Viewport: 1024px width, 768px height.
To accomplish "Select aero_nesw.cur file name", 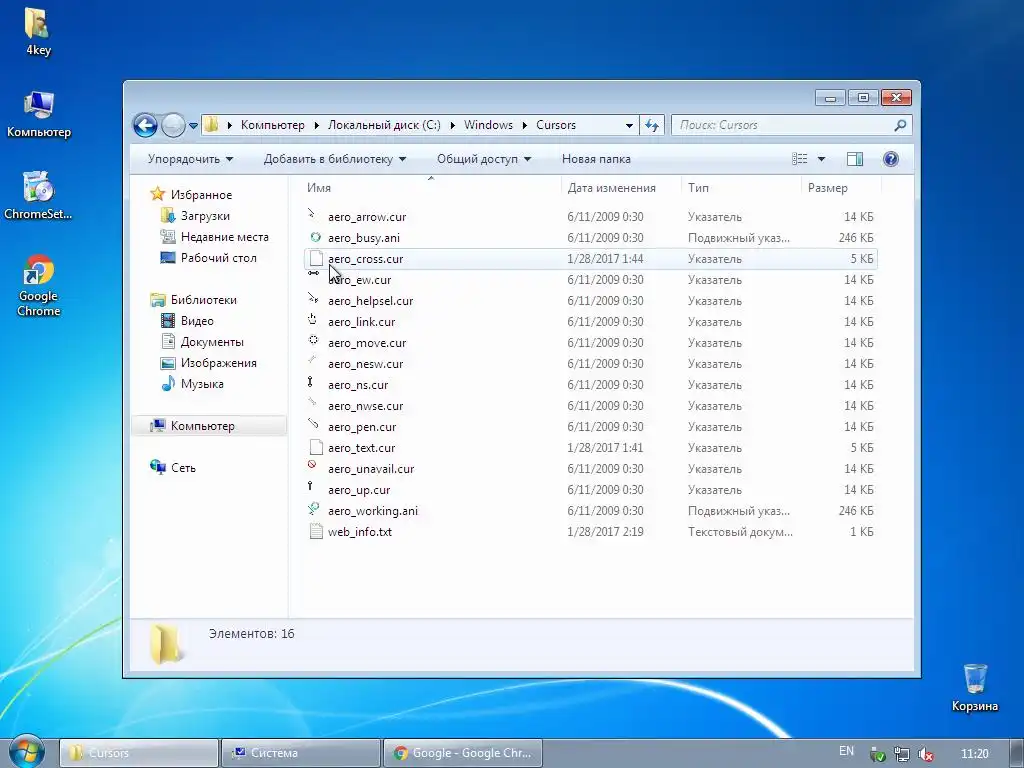I will [365, 364].
